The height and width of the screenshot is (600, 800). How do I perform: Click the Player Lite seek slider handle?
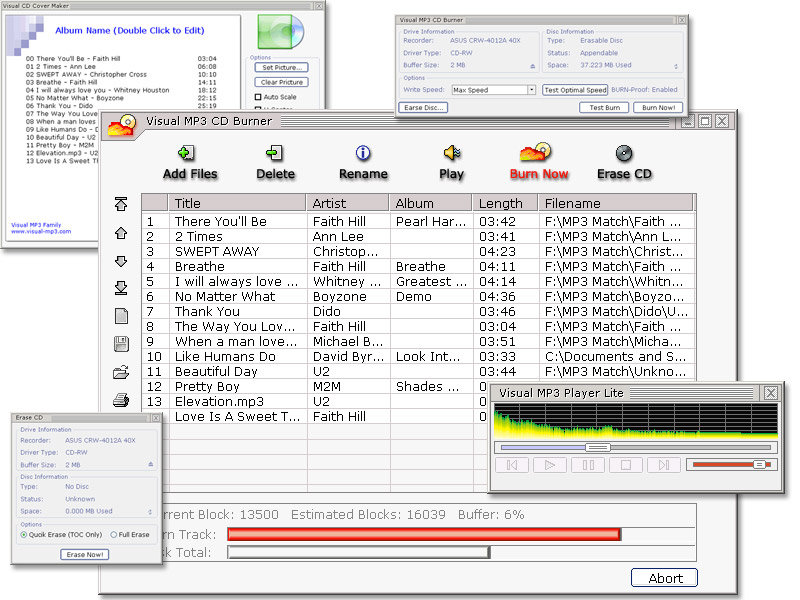click(x=598, y=447)
